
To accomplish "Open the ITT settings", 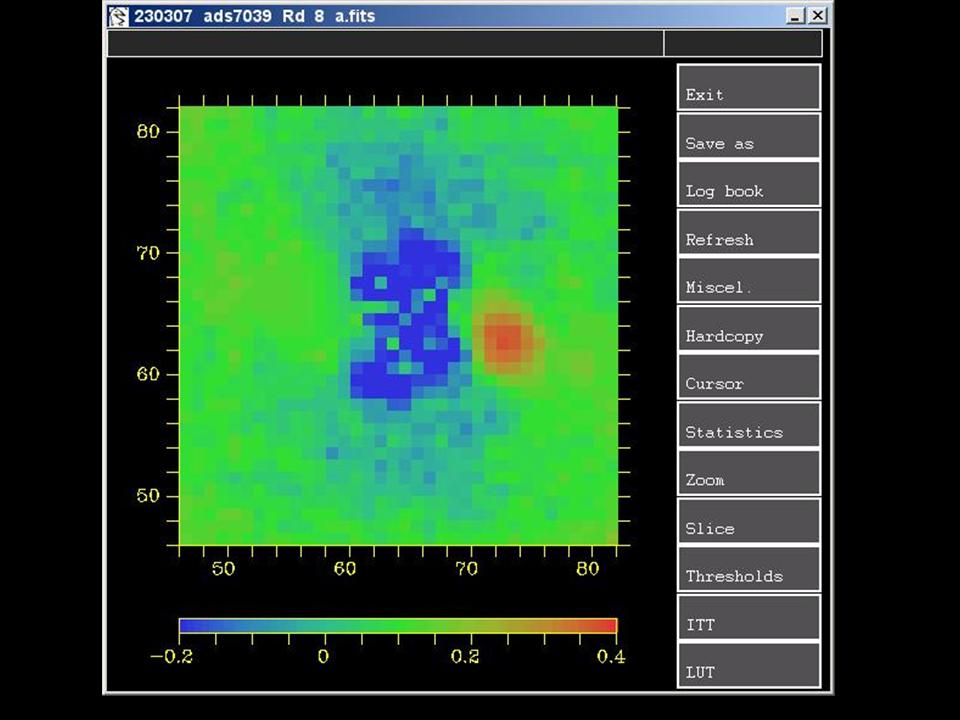I will [x=748, y=618].
